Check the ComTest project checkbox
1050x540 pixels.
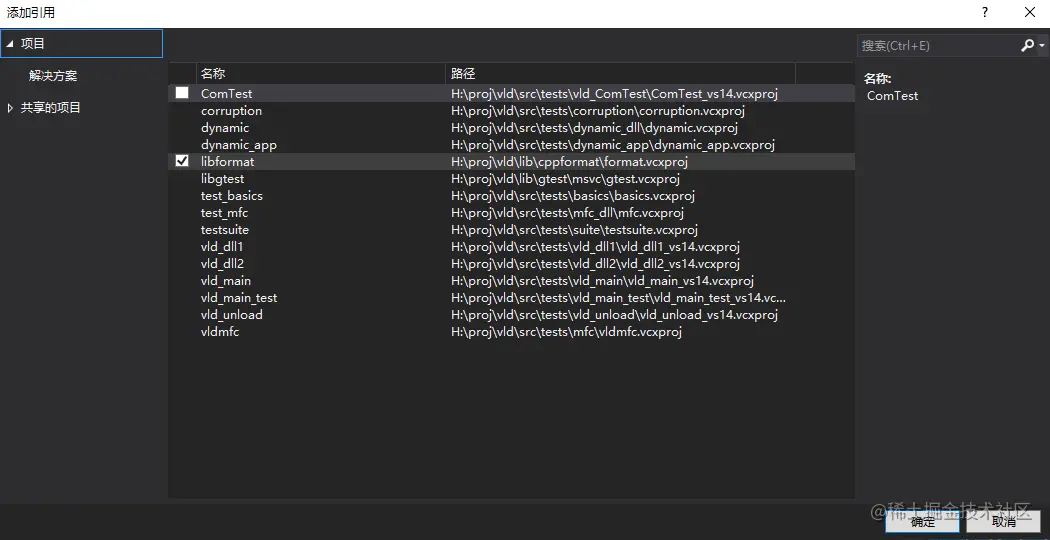point(182,93)
